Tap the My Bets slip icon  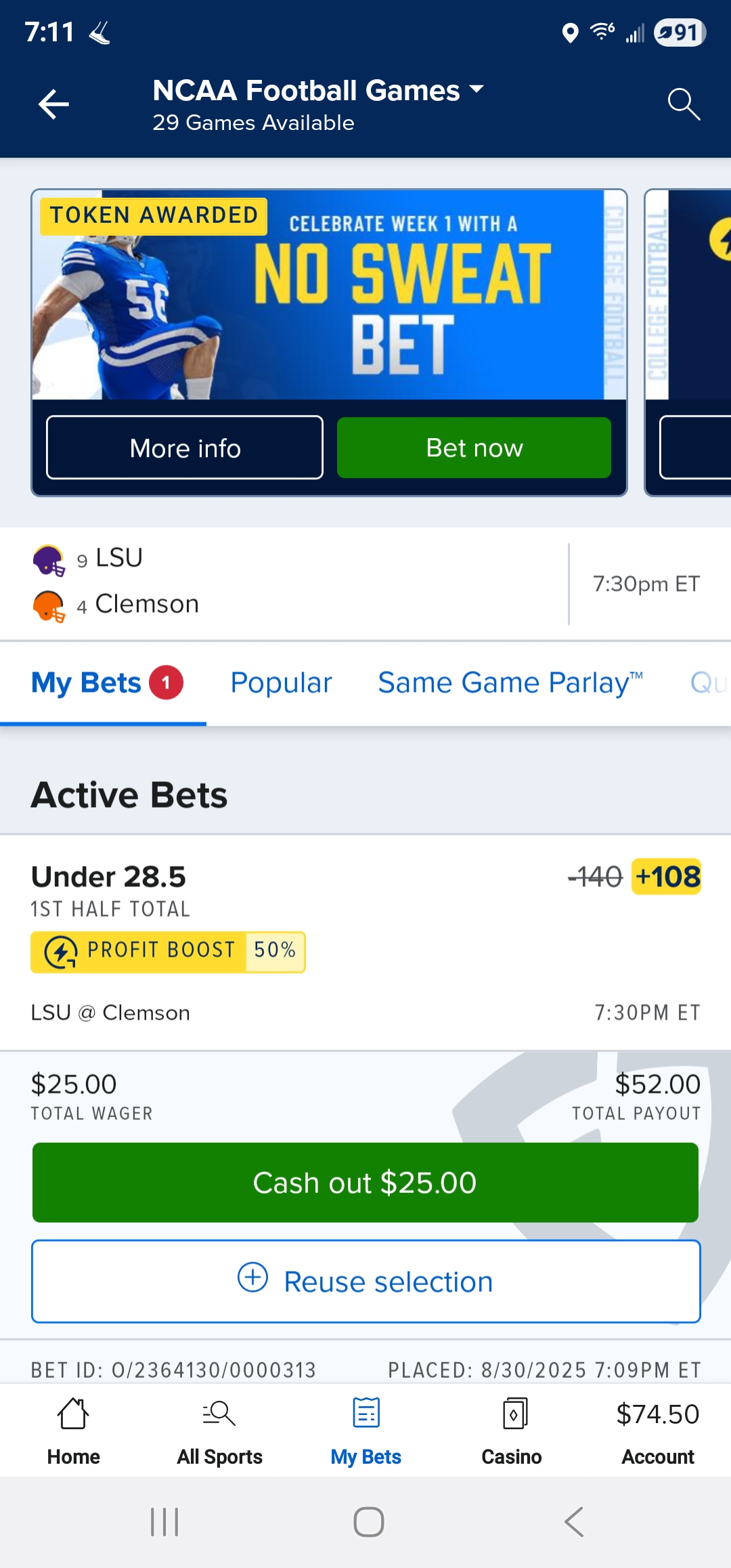click(x=366, y=1414)
